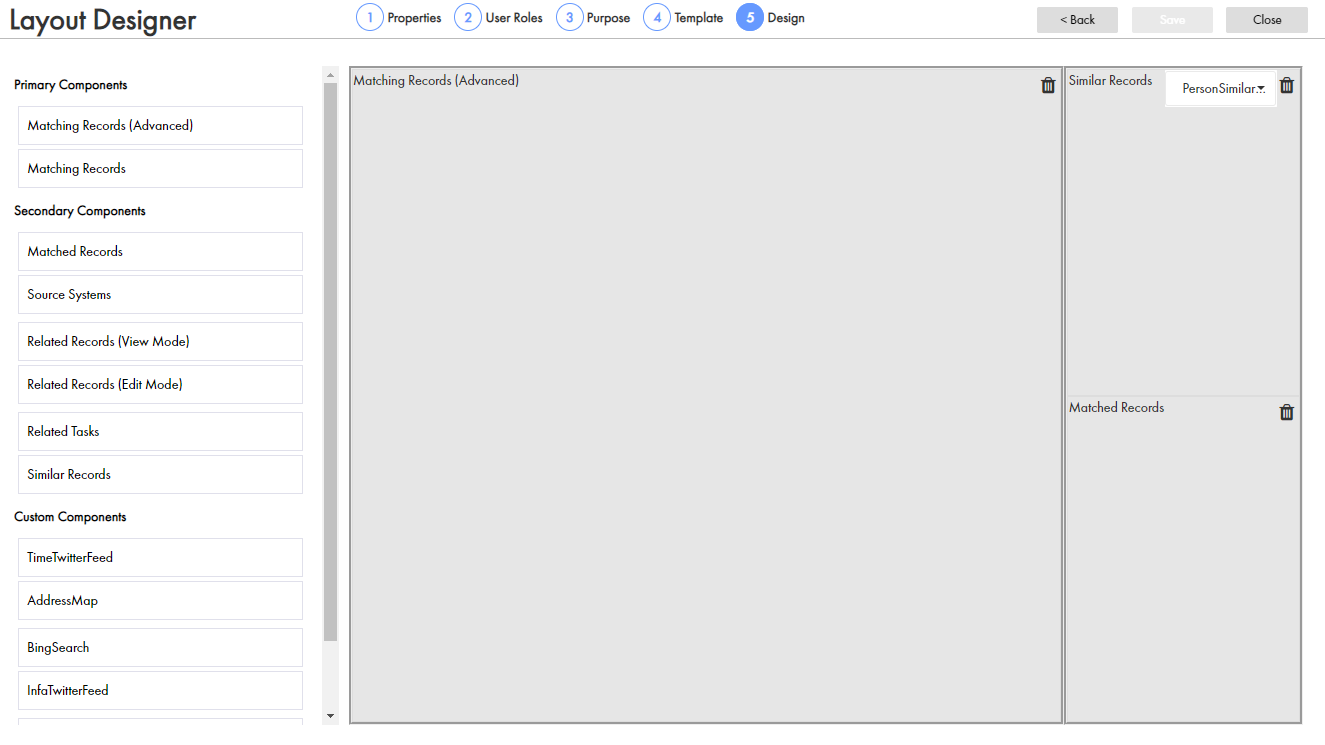Image resolution: width=1325 pixels, height=745 pixels.
Task: Click the Secondary Components heading
Action: (80, 211)
